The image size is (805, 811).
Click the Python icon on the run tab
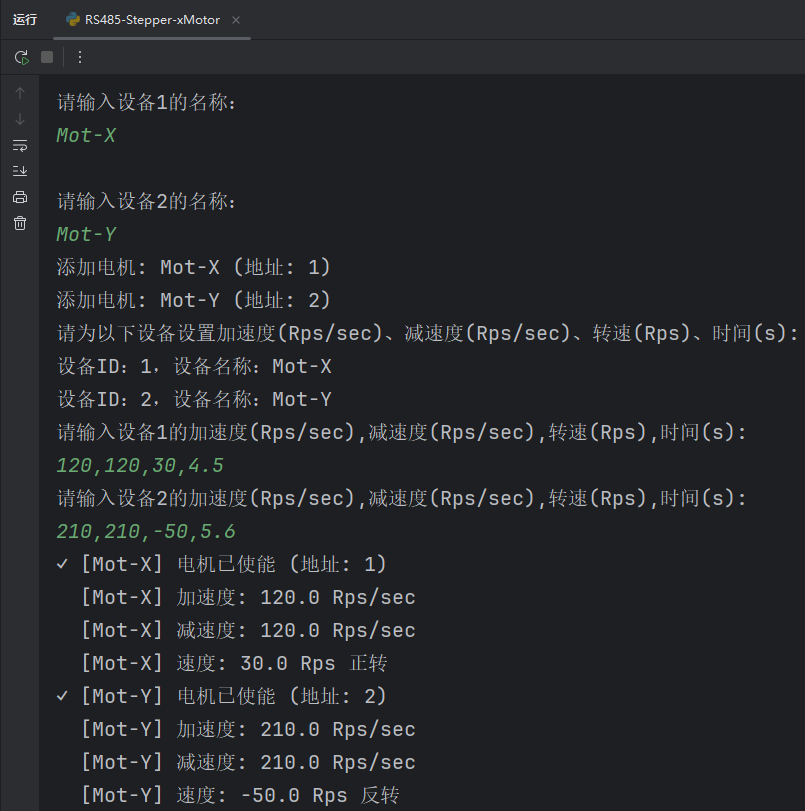(73, 20)
